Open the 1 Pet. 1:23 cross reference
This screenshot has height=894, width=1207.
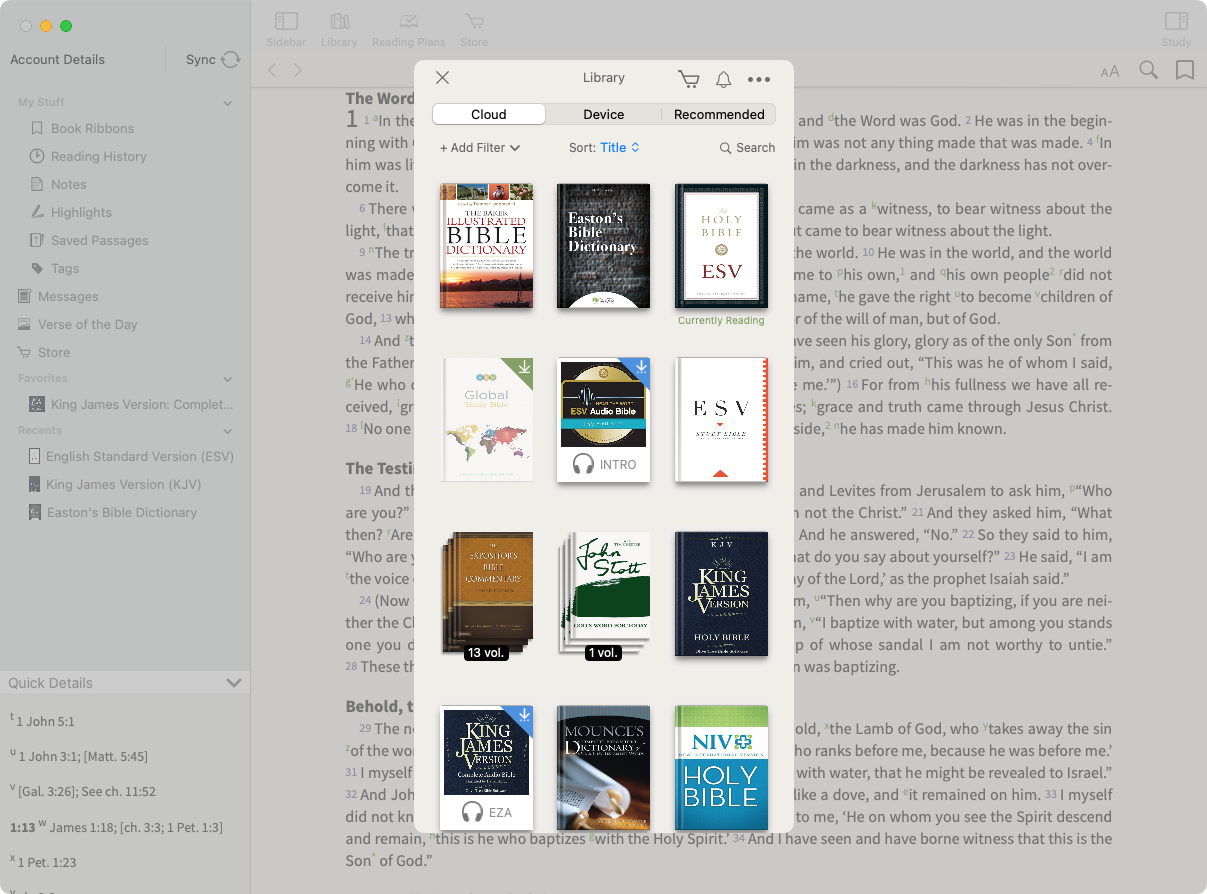[x=46, y=862]
